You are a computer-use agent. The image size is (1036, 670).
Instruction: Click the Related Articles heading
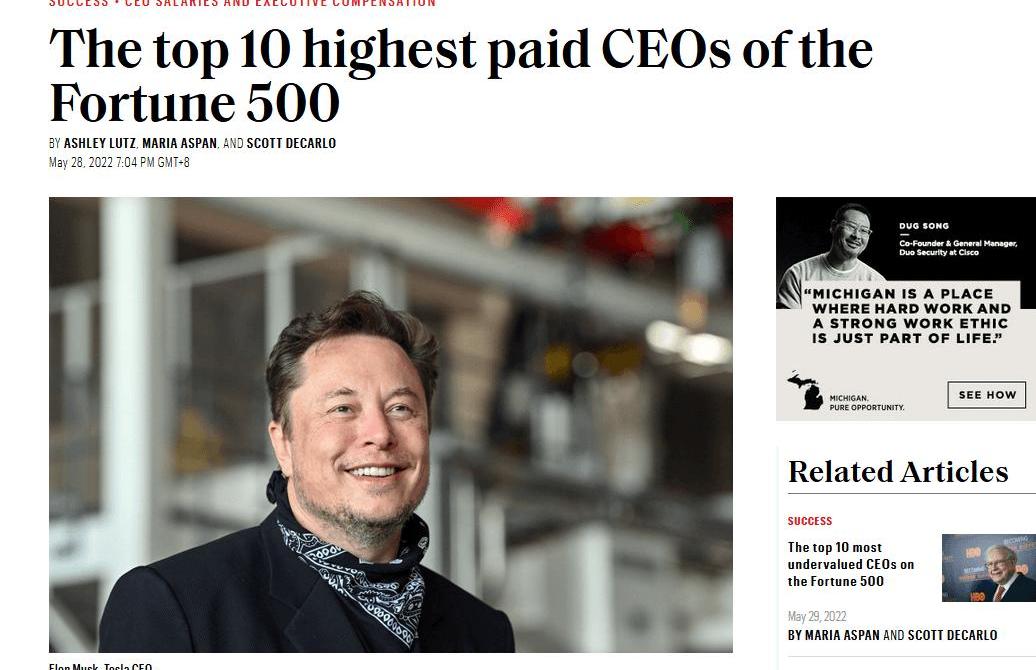tap(898, 472)
